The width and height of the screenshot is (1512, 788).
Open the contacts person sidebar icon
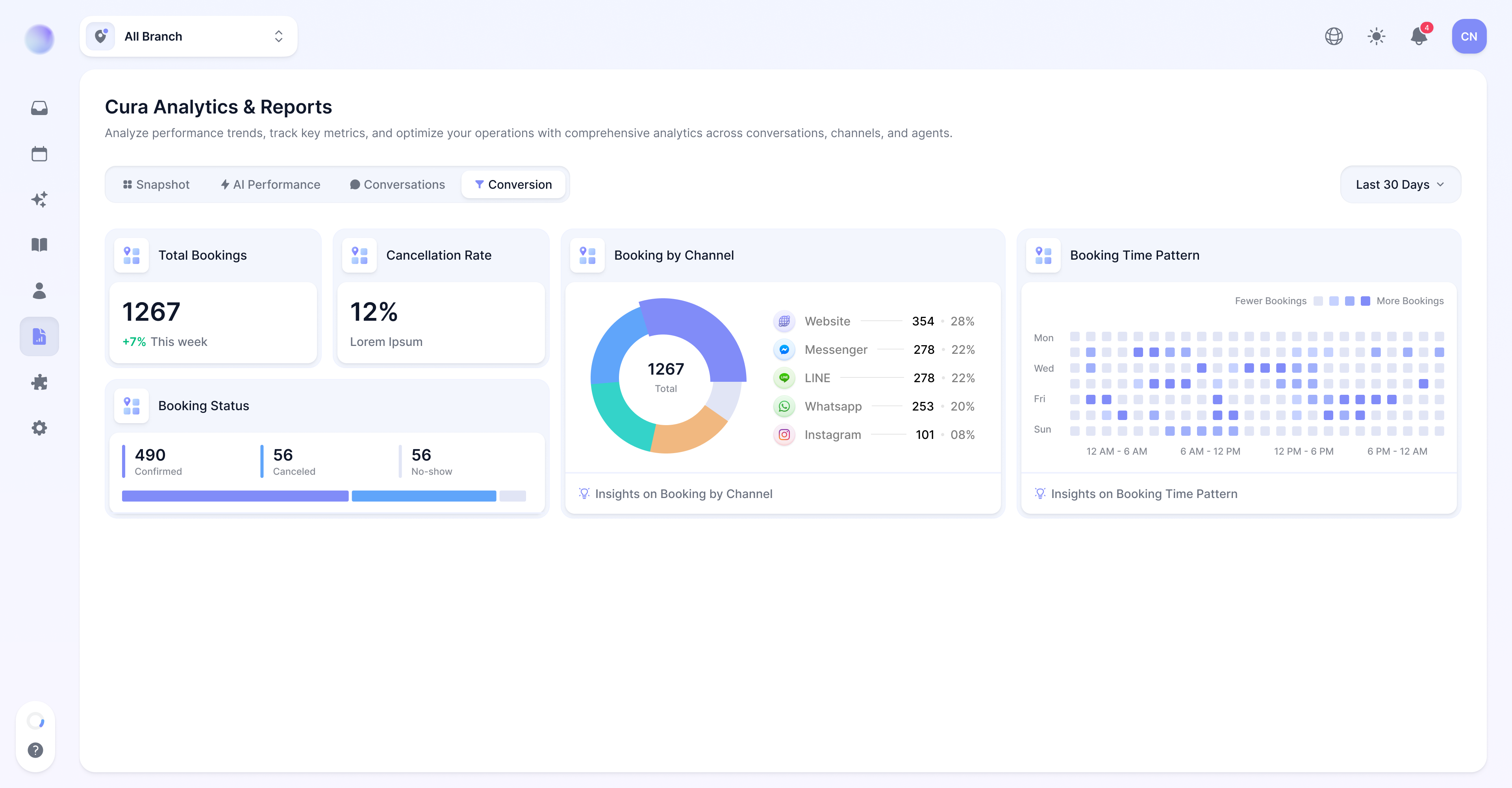39,291
